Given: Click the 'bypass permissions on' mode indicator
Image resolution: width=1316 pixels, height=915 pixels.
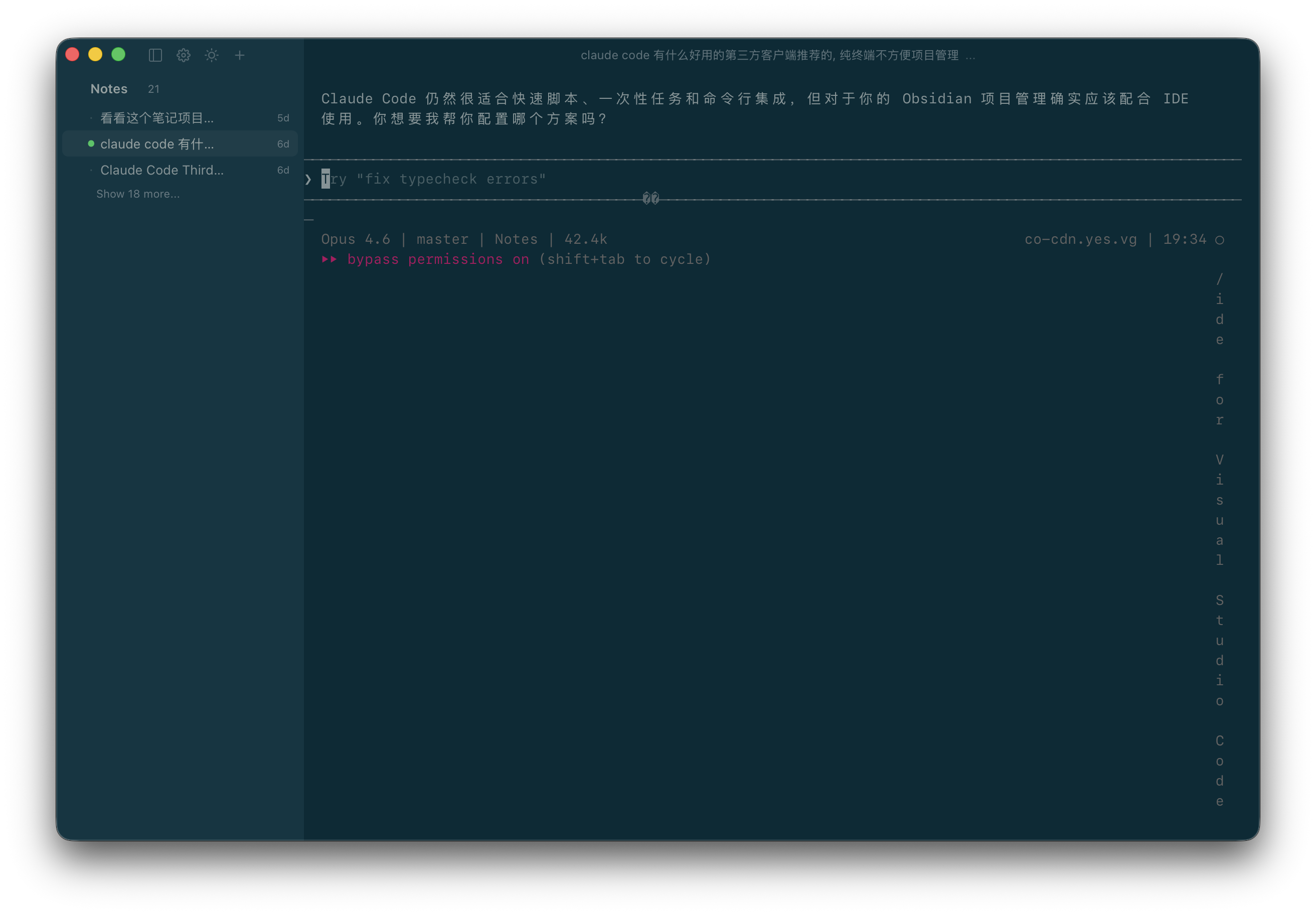Looking at the screenshot, I should (x=438, y=259).
